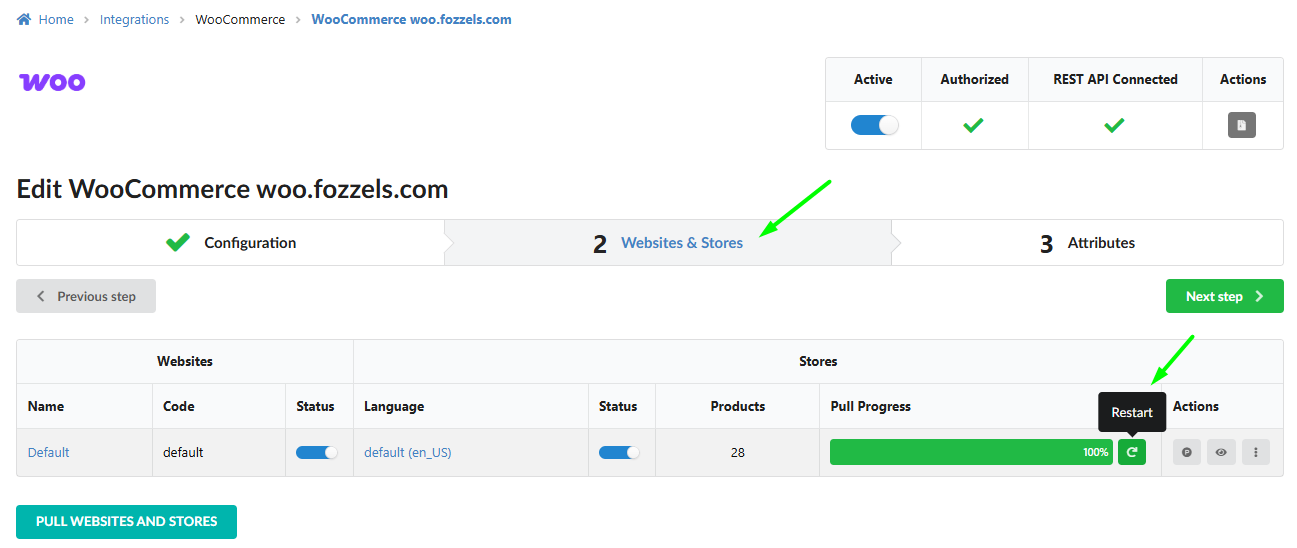Restart the product pull

point(1132,452)
